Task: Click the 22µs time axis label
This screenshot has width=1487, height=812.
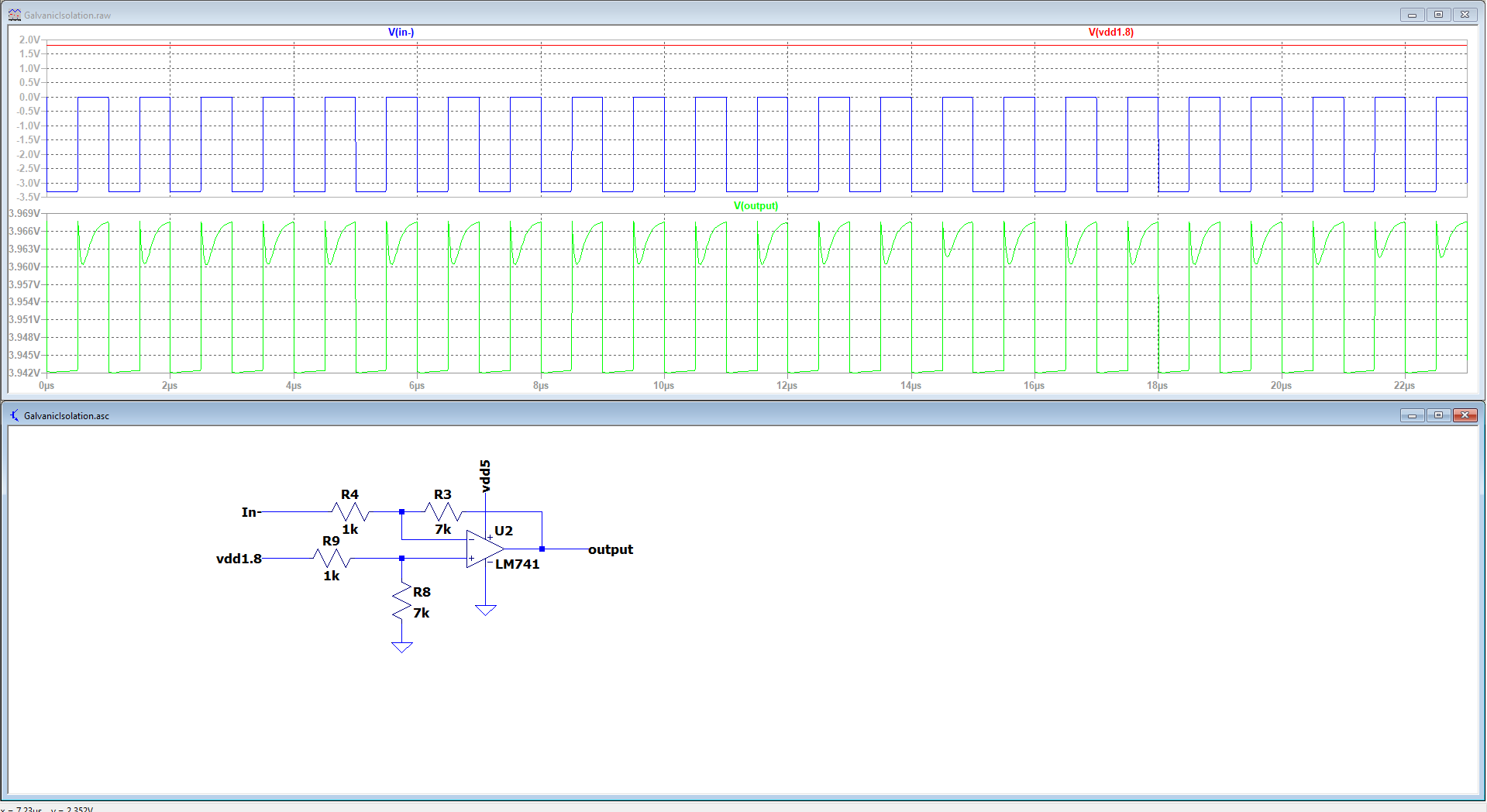Action: 1405,385
